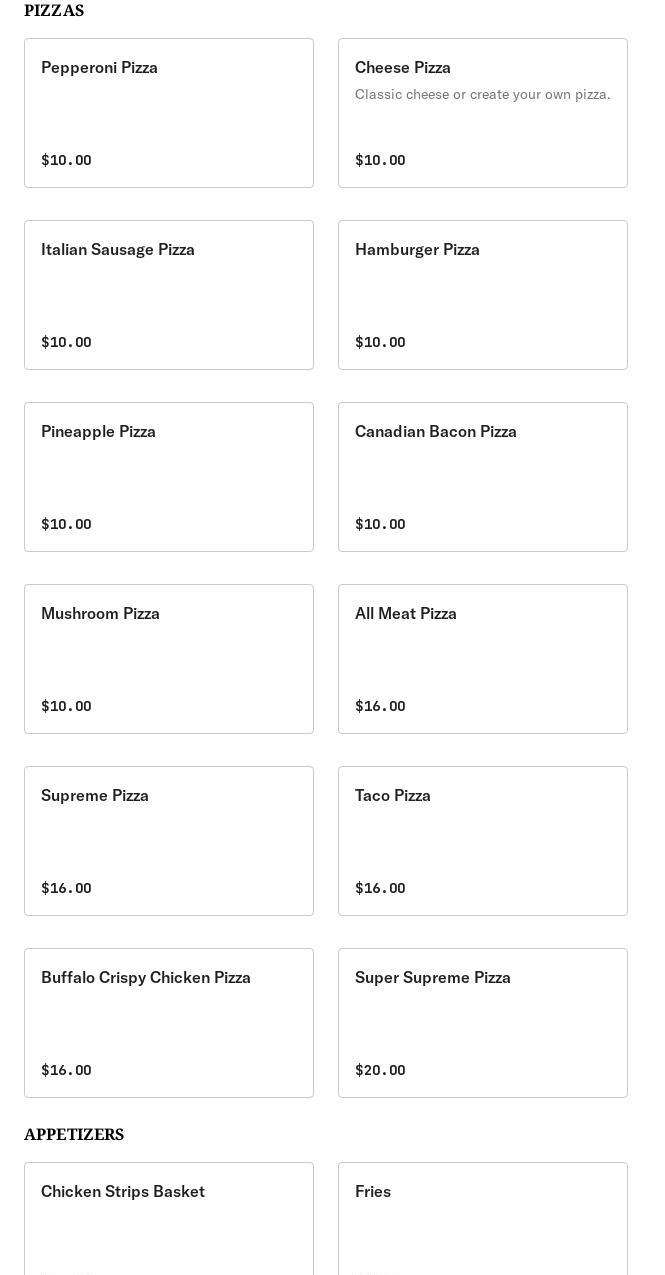Choose the Italian Sausage Pizza item

168,295
